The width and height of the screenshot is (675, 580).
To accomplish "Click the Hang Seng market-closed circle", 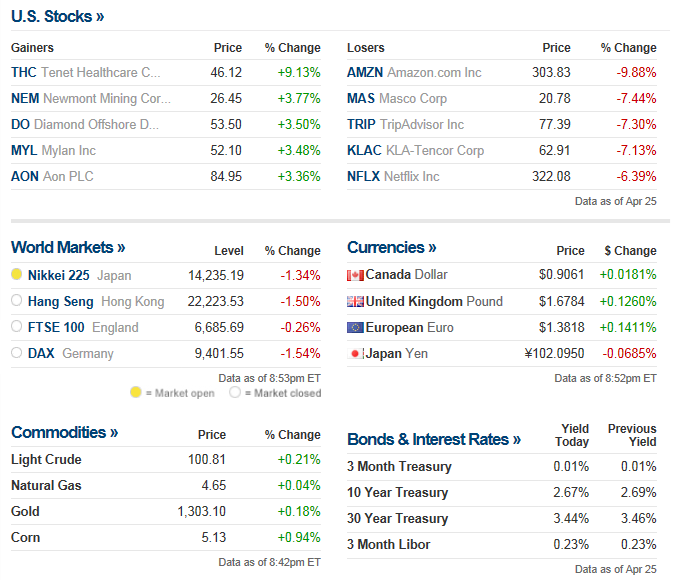I will [17, 301].
